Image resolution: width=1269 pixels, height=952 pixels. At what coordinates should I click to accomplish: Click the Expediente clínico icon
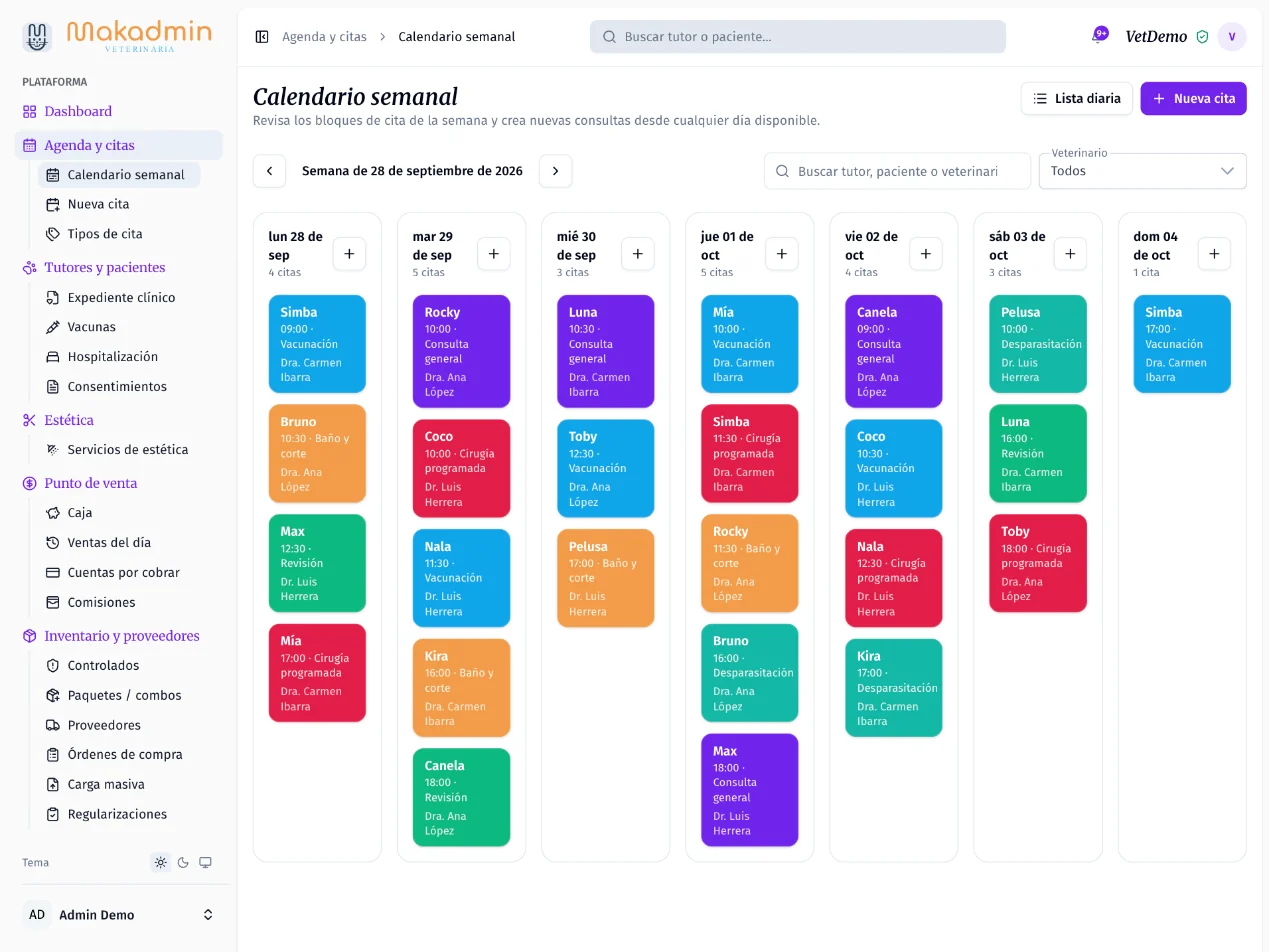pos(53,298)
